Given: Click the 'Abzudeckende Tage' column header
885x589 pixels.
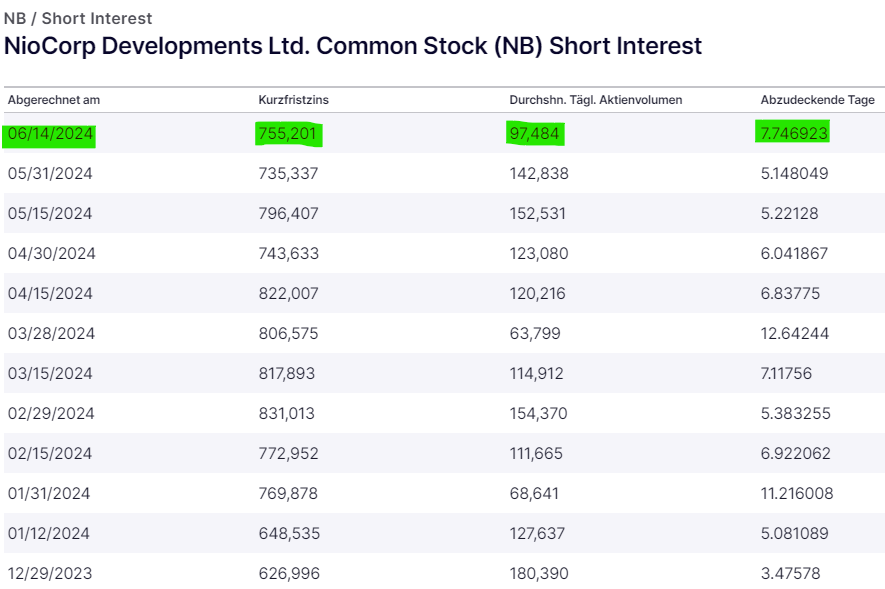Looking at the screenshot, I should click(817, 100).
